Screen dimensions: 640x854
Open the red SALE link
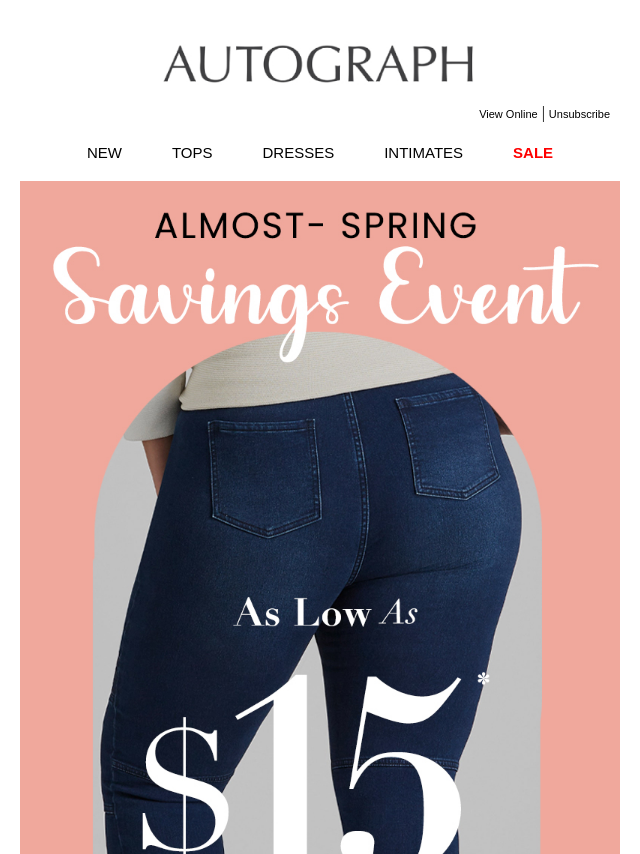(x=533, y=153)
